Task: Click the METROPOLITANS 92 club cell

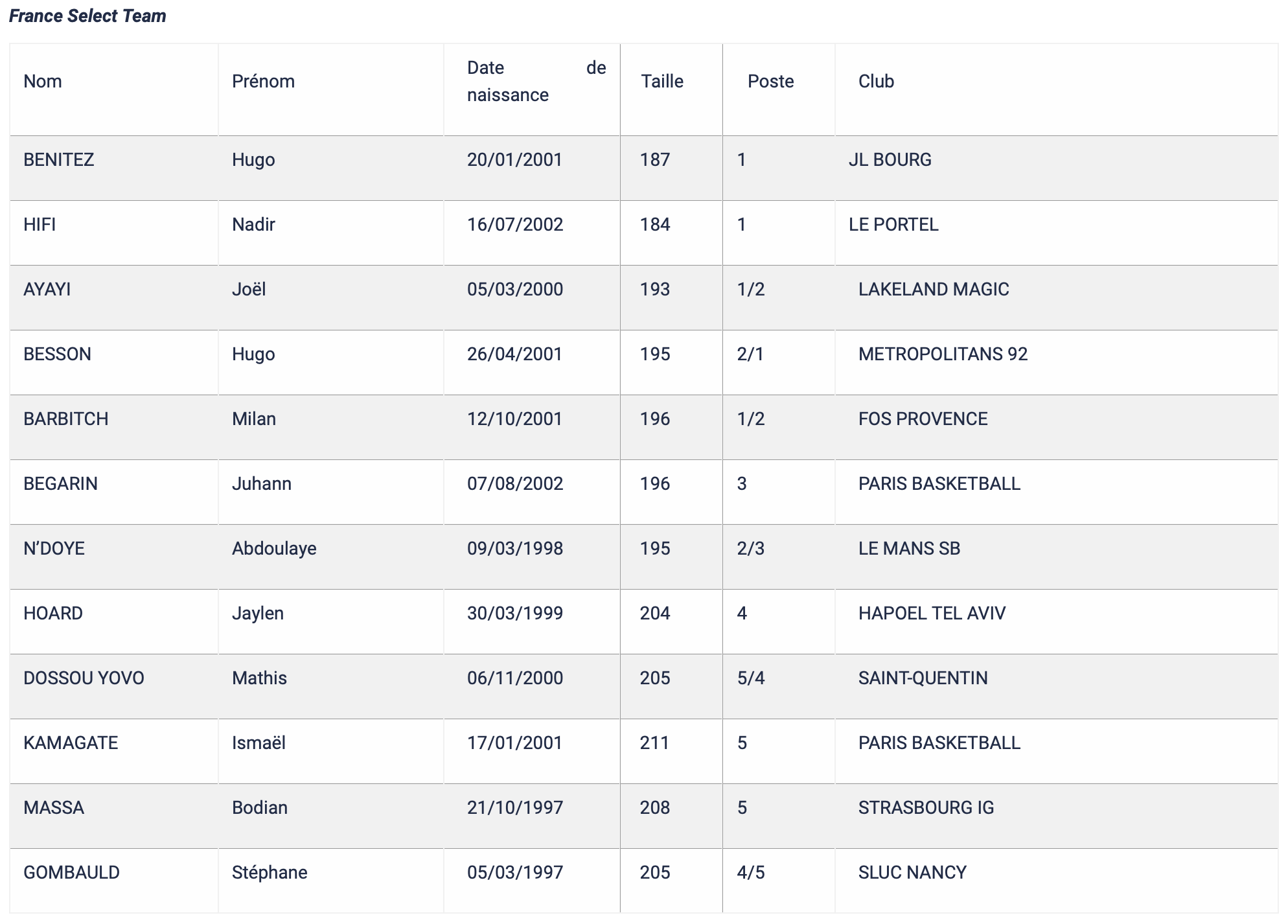Action: (x=943, y=354)
